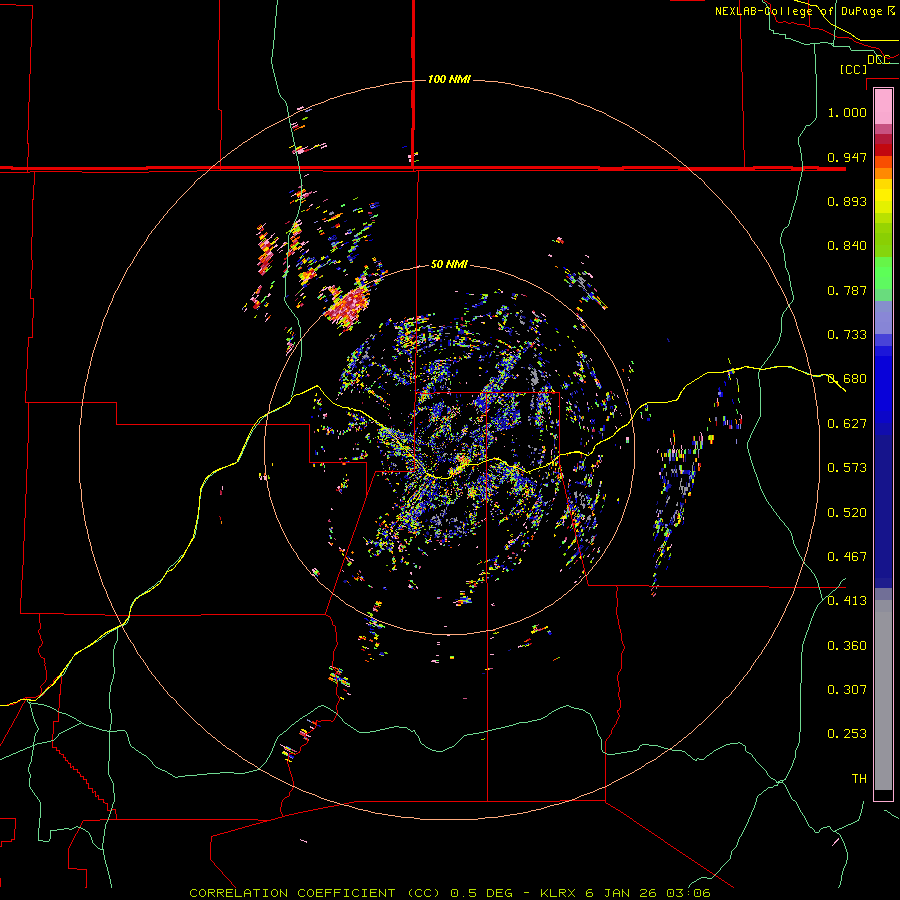
Task: Click the 0.893 legend value
Action: pos(847,201)
